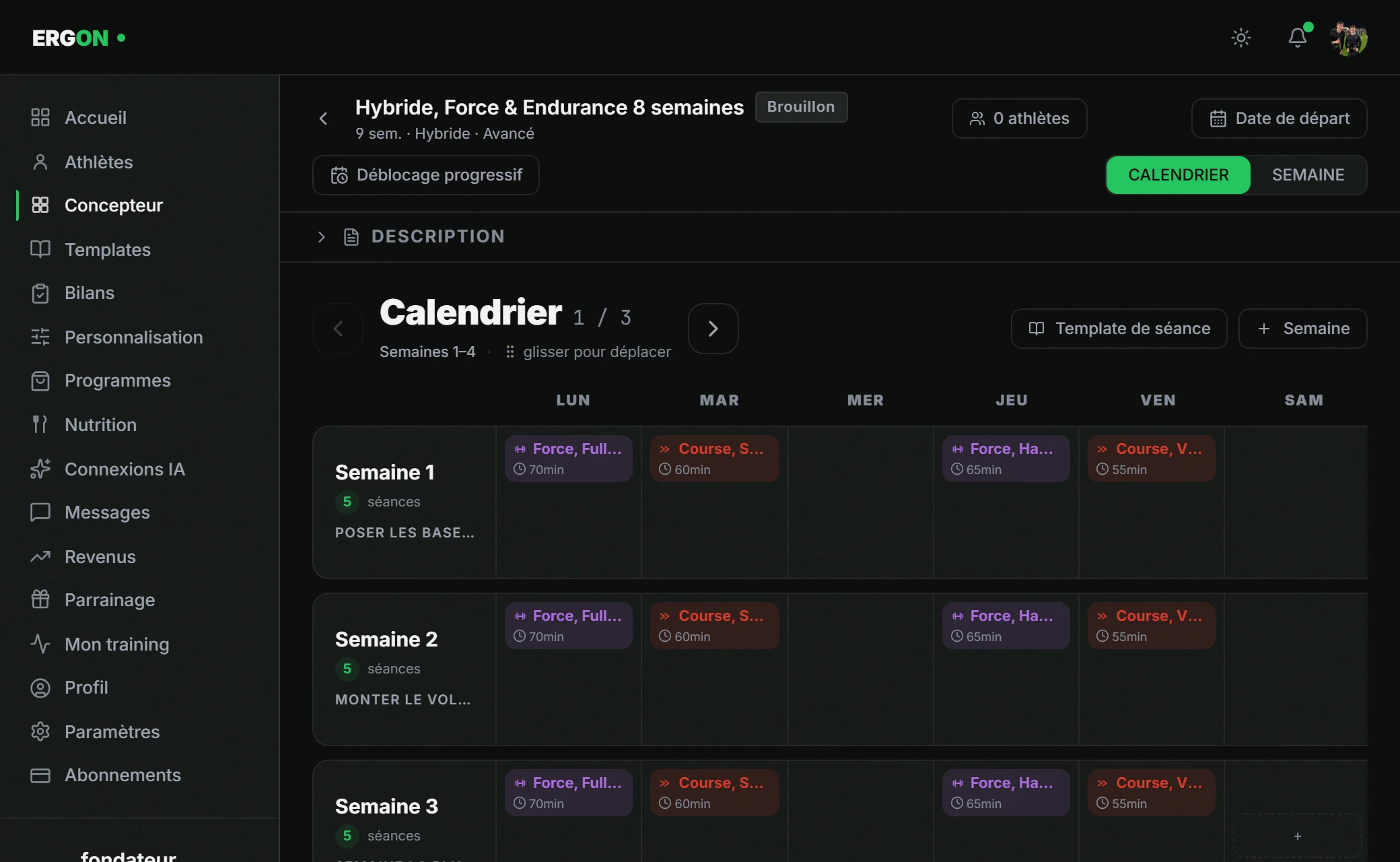Click the POSER LES BASE… label
This screenshot has height=862, width=1400.
click(405, 533)
